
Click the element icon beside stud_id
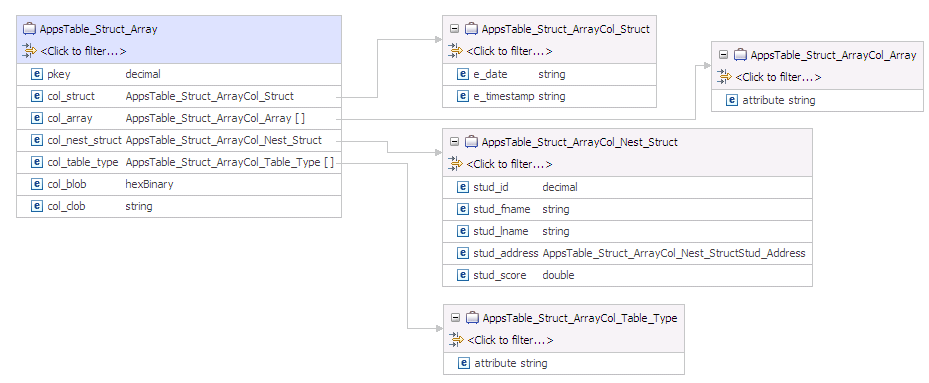pyautogui.click(x=463, y=187)
